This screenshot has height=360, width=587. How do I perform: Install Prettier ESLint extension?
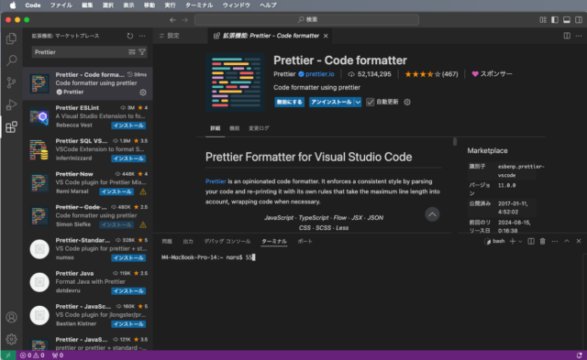point(128,125)
